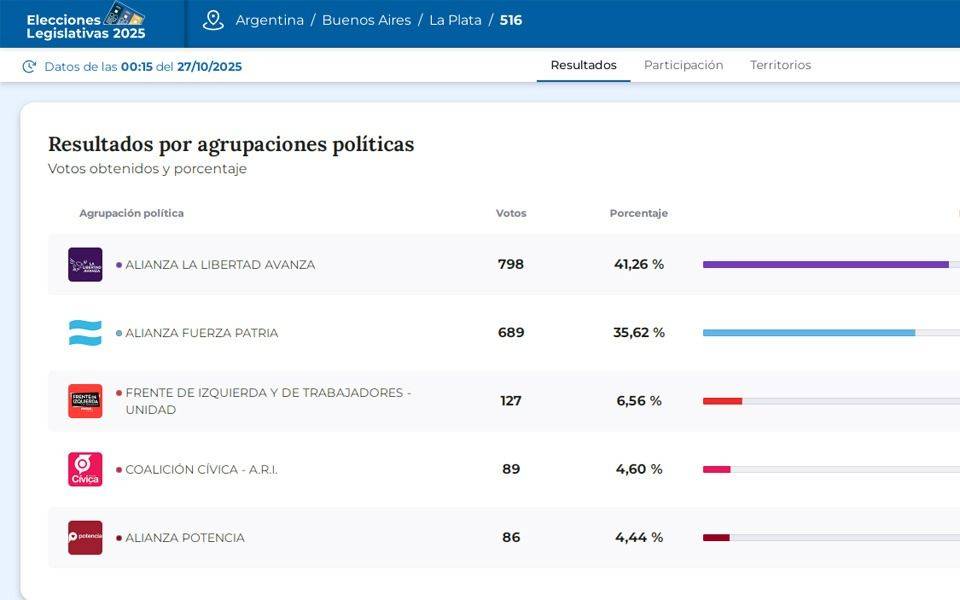
Task: Click Frente de Izquierda party logo
Action: pos(85,401)
